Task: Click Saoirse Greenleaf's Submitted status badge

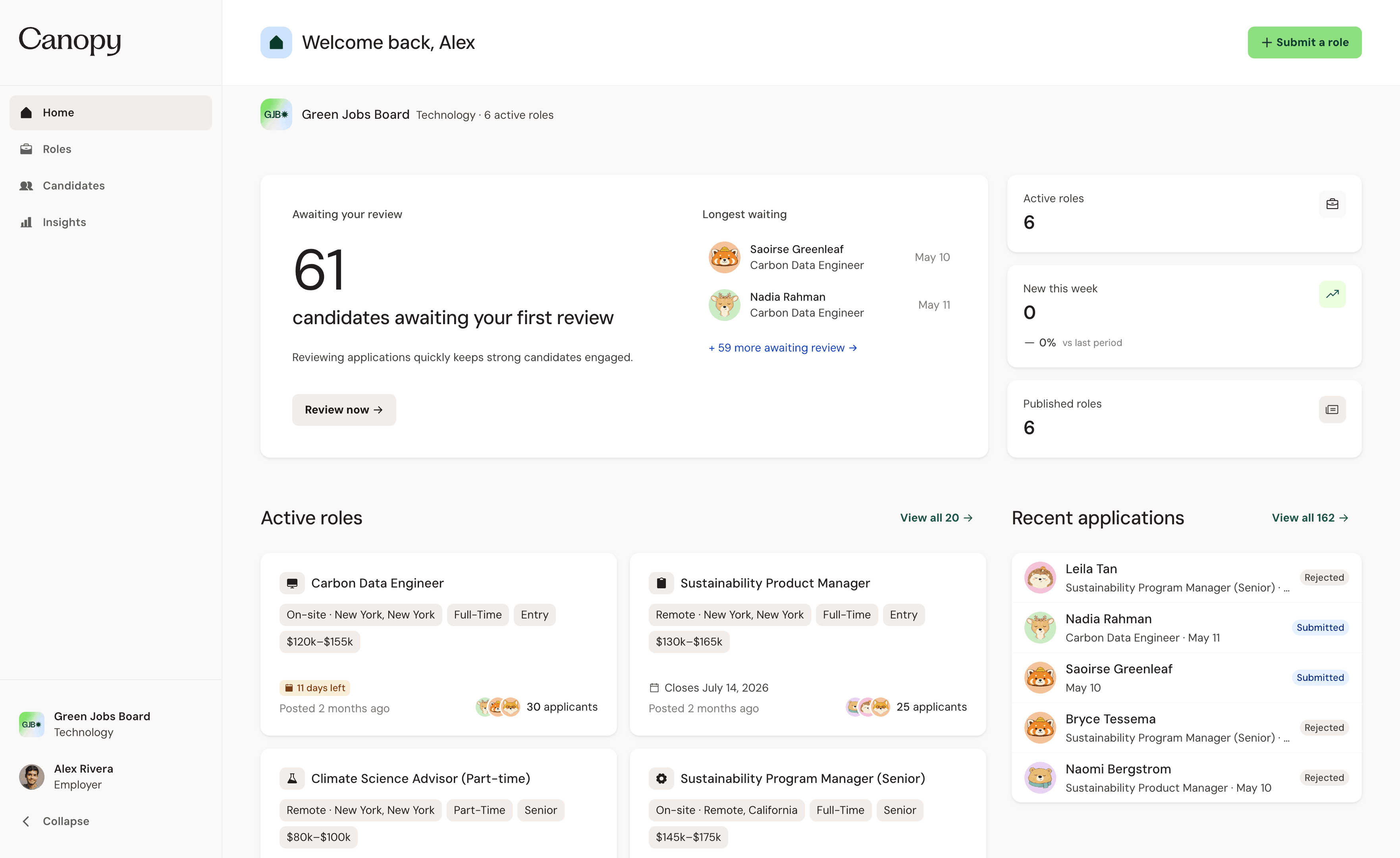Action: click(1320, 678)
